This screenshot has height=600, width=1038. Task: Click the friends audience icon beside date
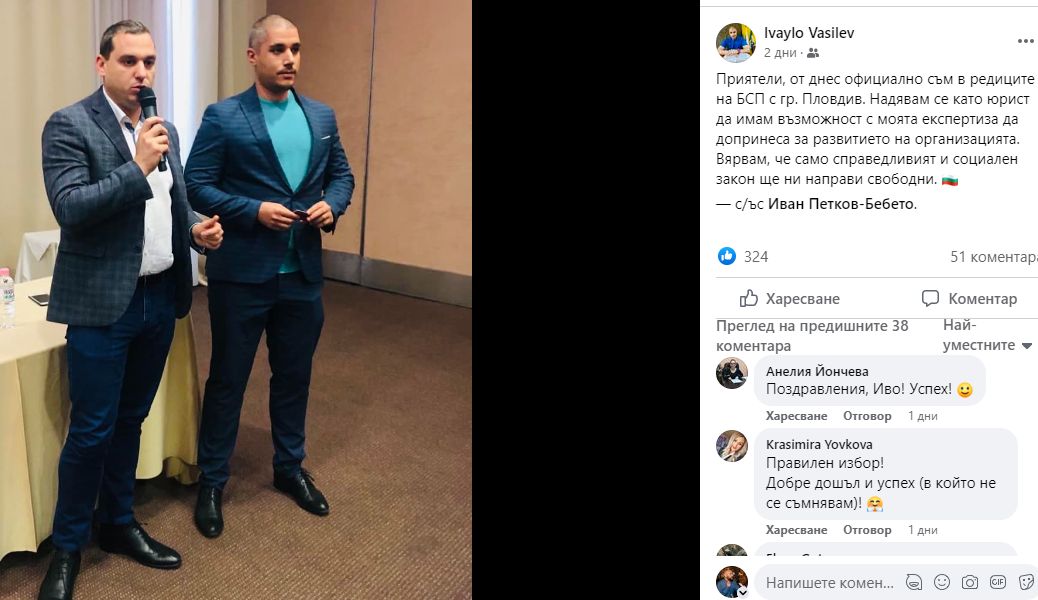813,53
